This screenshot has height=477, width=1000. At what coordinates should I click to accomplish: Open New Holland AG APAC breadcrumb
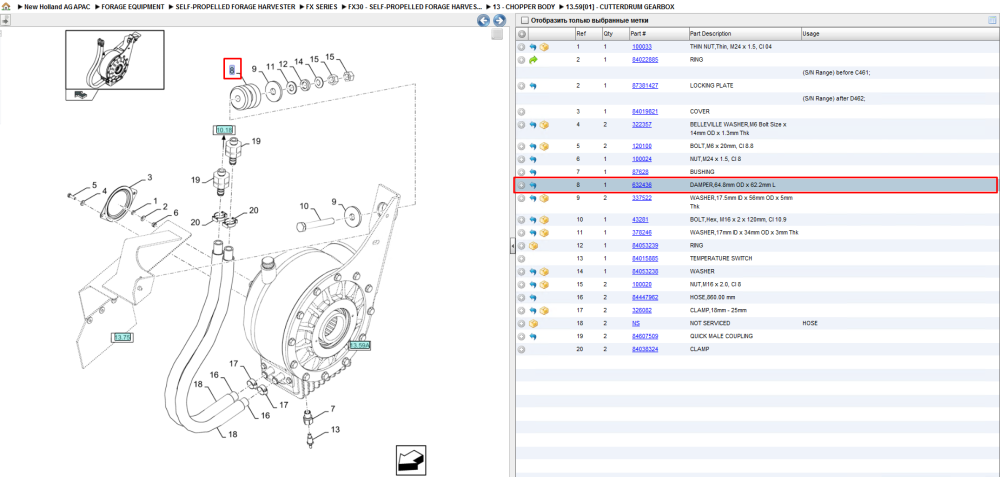[57, 6]
